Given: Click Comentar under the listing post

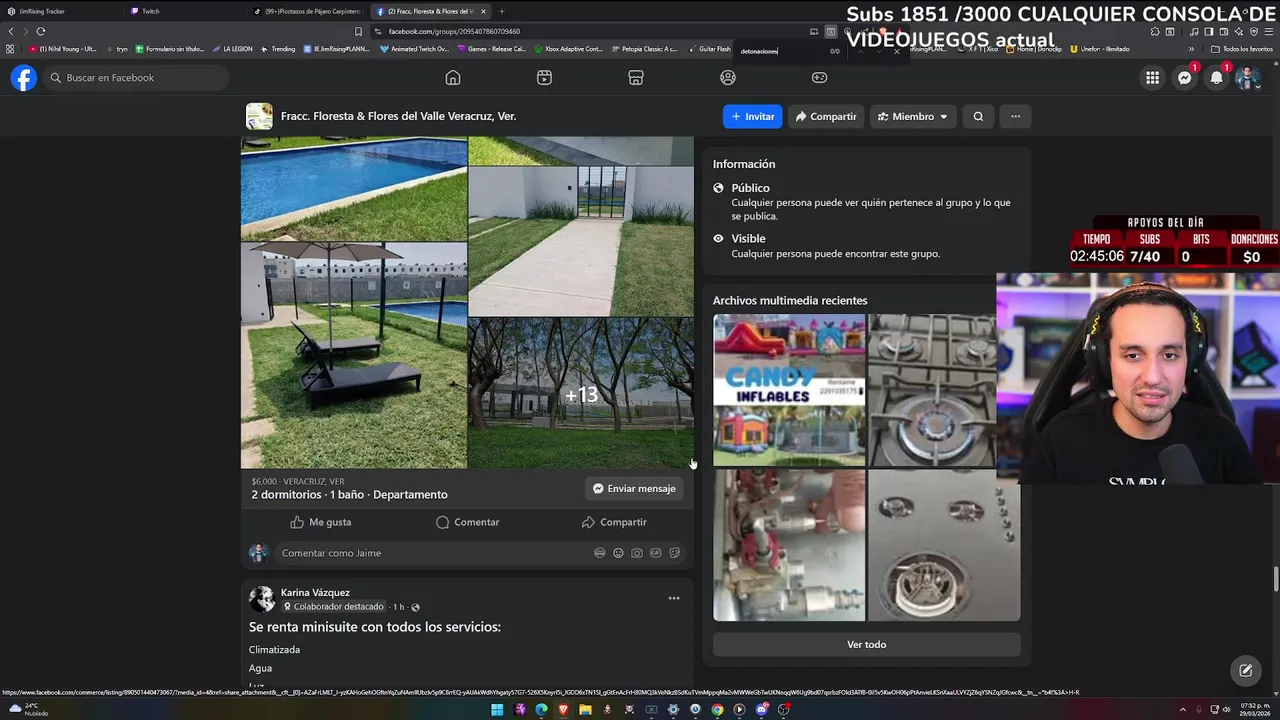Looking at the screenshot, I should (467, 522).
